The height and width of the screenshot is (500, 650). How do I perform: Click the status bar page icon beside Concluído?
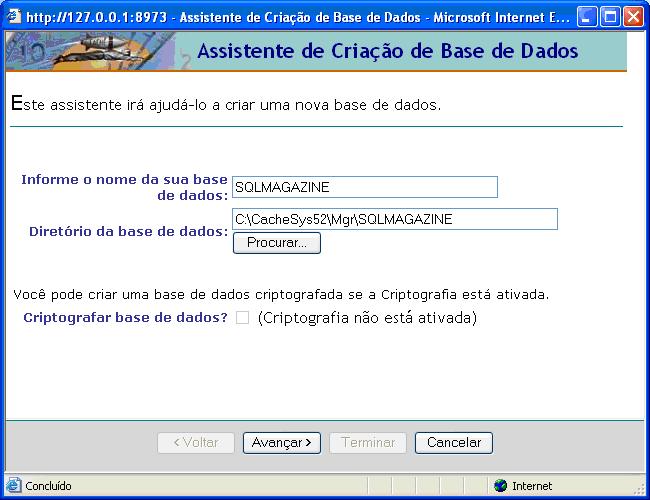coord(13,485)
